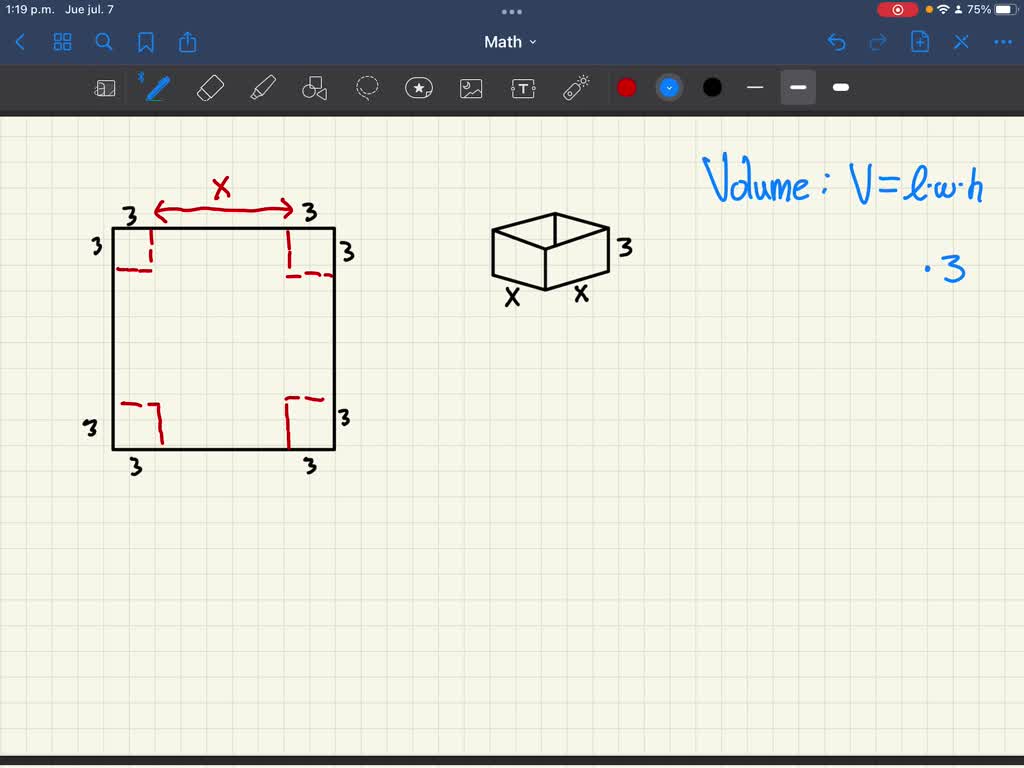Screen dimensions: 1024x768
Task: Open the Shapes tool
Action: pos(315,88)
